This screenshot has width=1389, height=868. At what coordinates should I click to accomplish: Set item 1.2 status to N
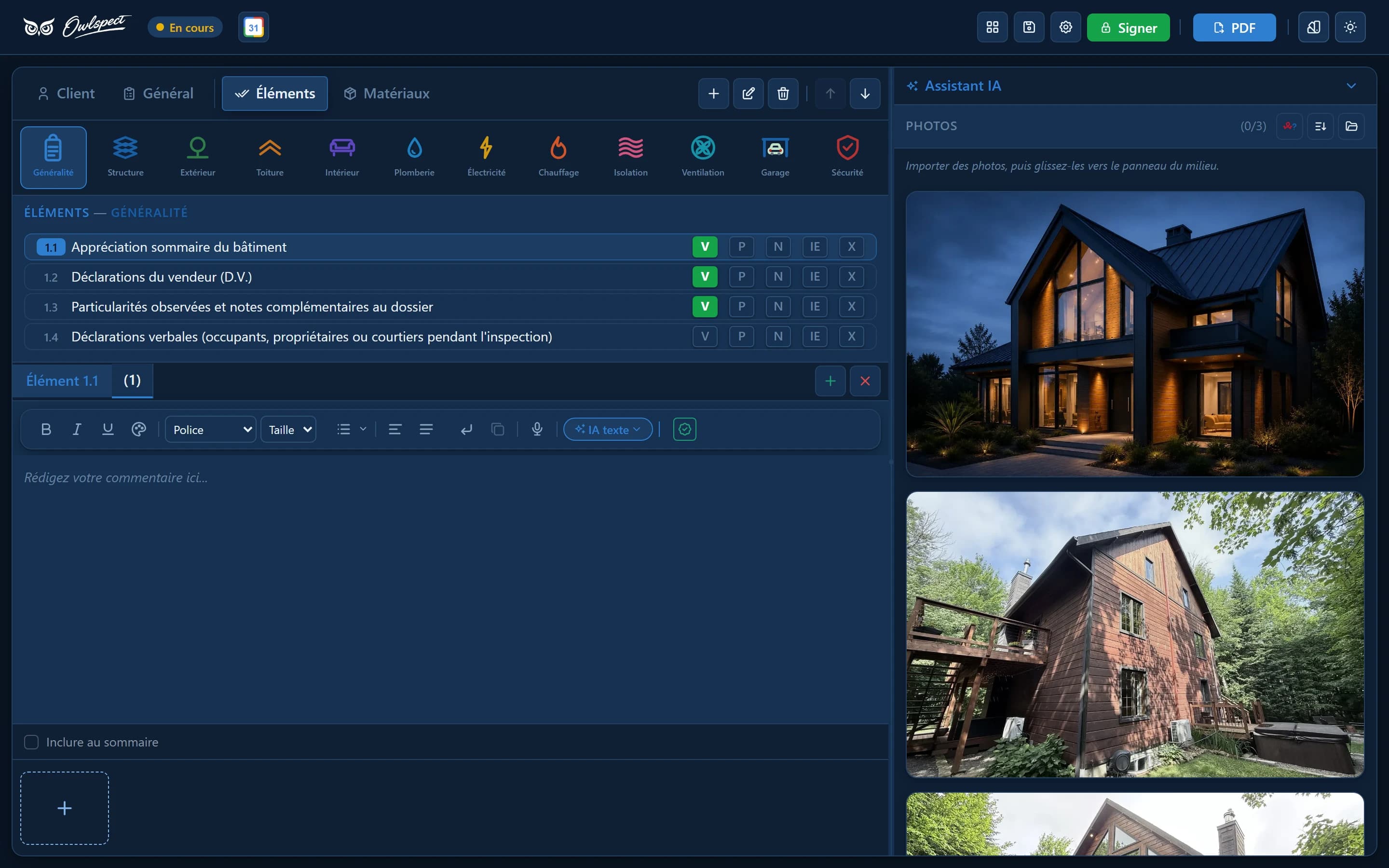coord(778,277)
